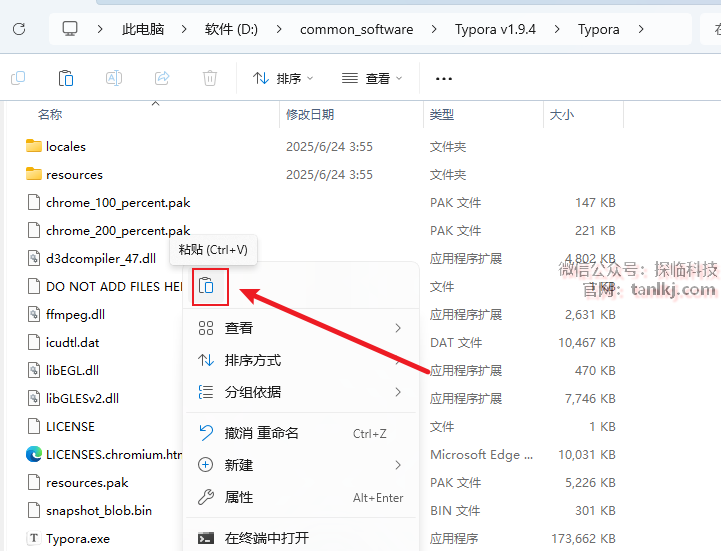Click the refresh button beside the address bar
721x551 pixels.
click(x=19, y=29)
